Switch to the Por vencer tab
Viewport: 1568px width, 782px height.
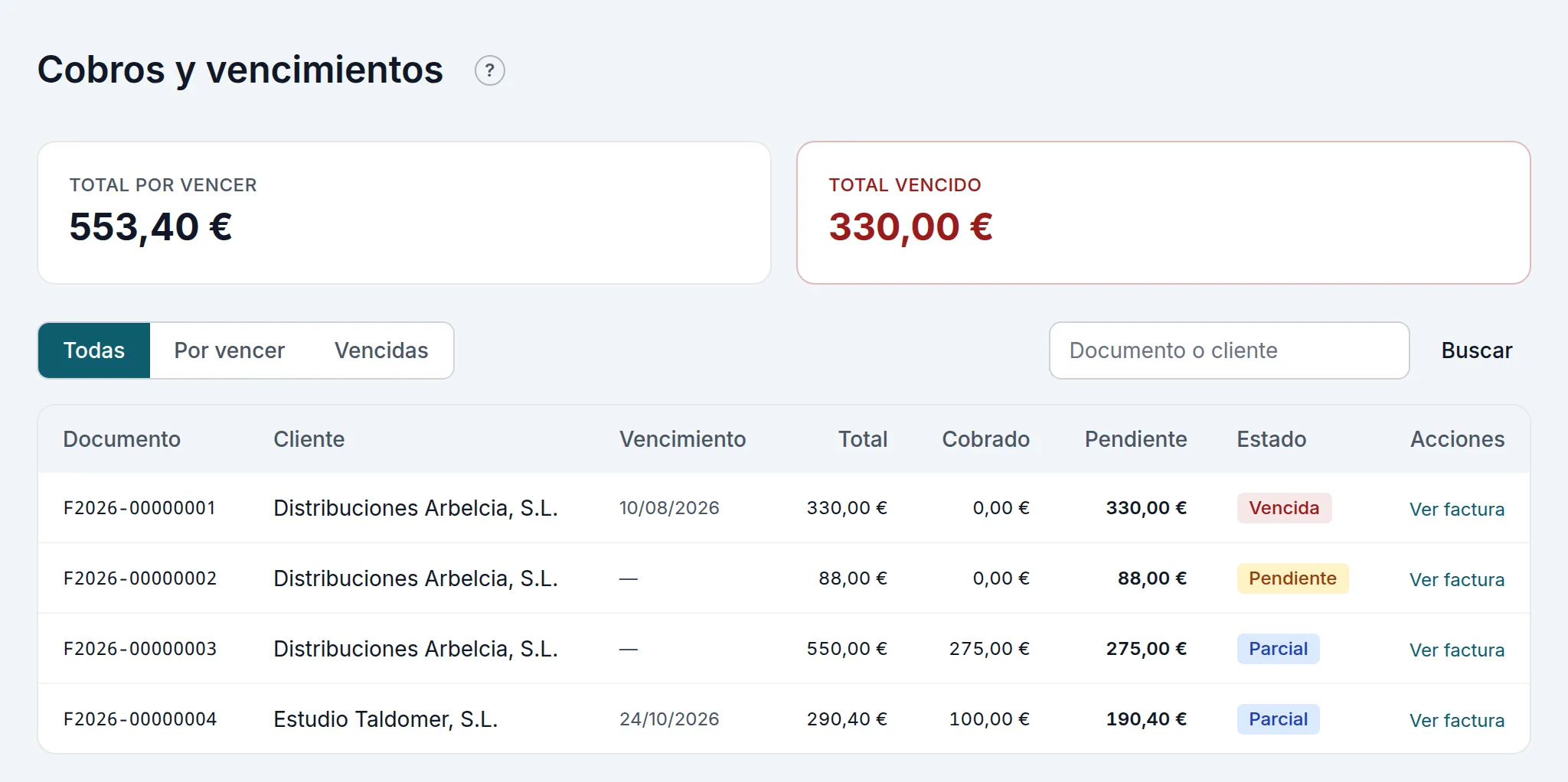[230, 350]
